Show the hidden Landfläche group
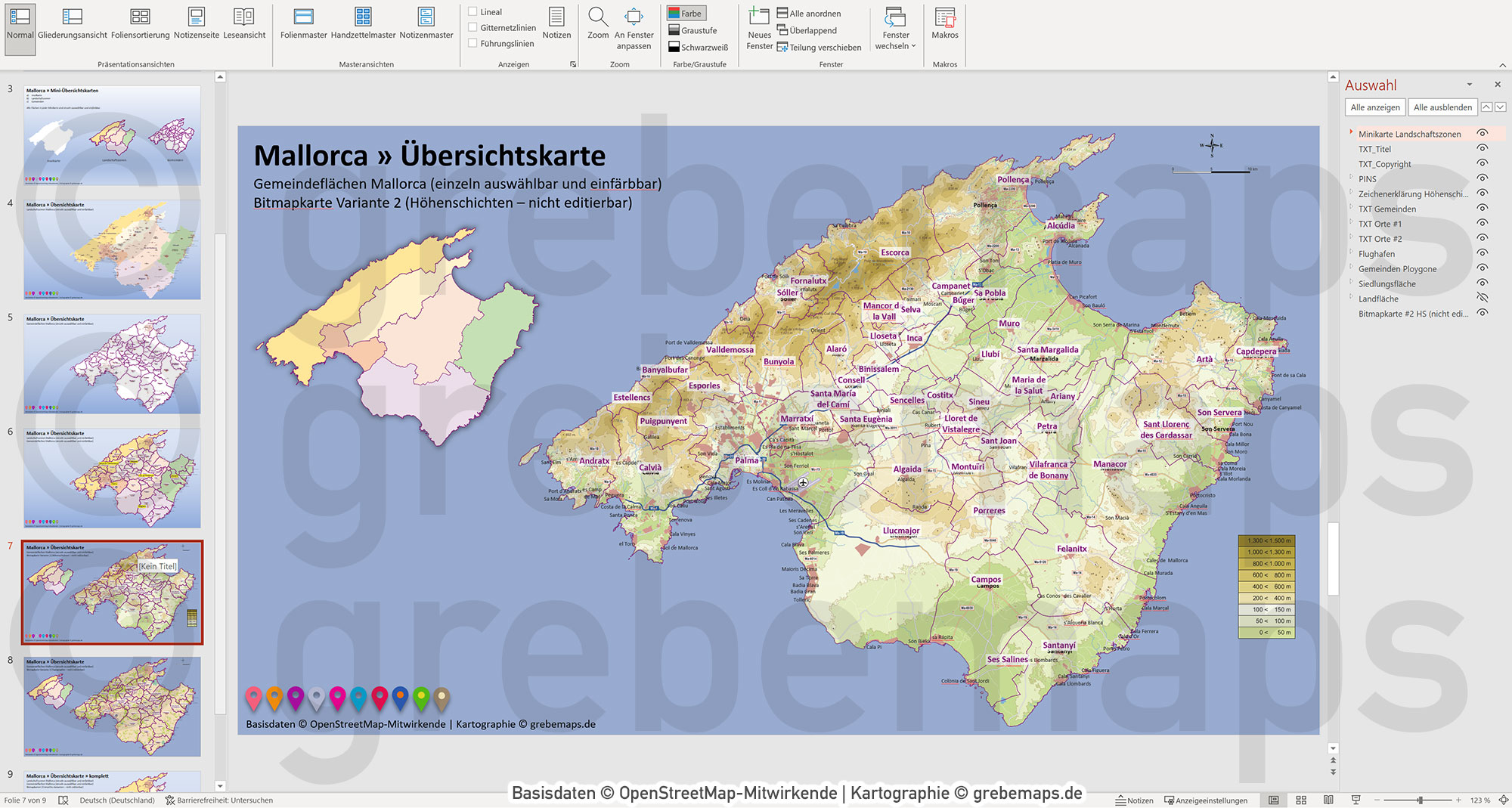The image size is (1512, 808). [1482, 299]
